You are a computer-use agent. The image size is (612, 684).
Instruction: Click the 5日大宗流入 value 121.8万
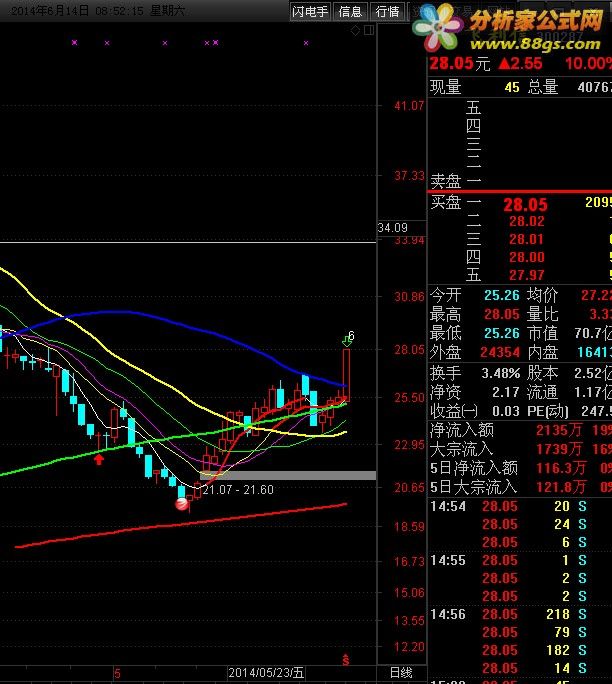click(x=561, y=487)
